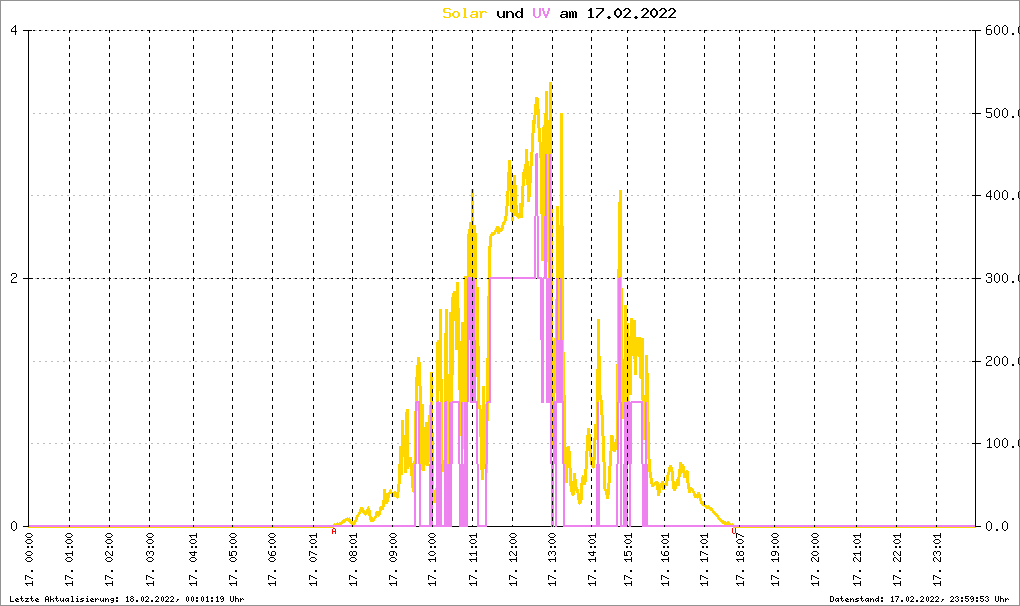Click time label '17. 13:00'
The image size is (1020, 606).
552,560
